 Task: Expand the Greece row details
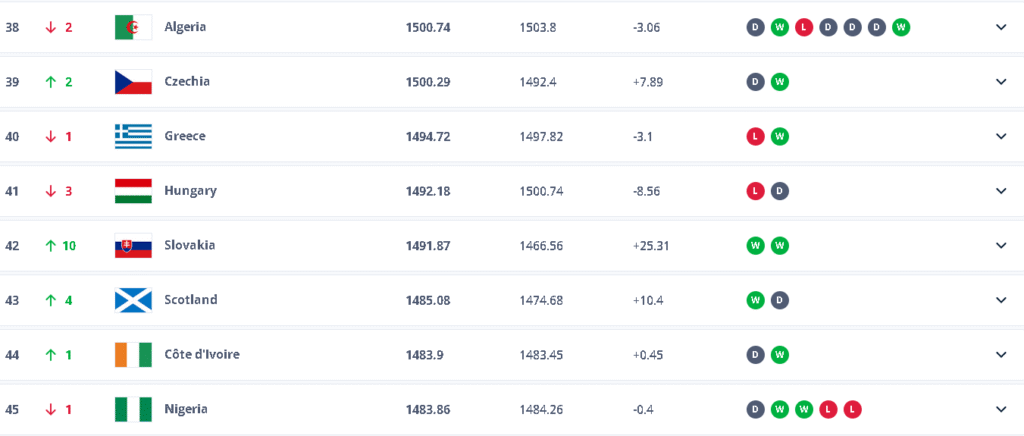coord(1001,136)
